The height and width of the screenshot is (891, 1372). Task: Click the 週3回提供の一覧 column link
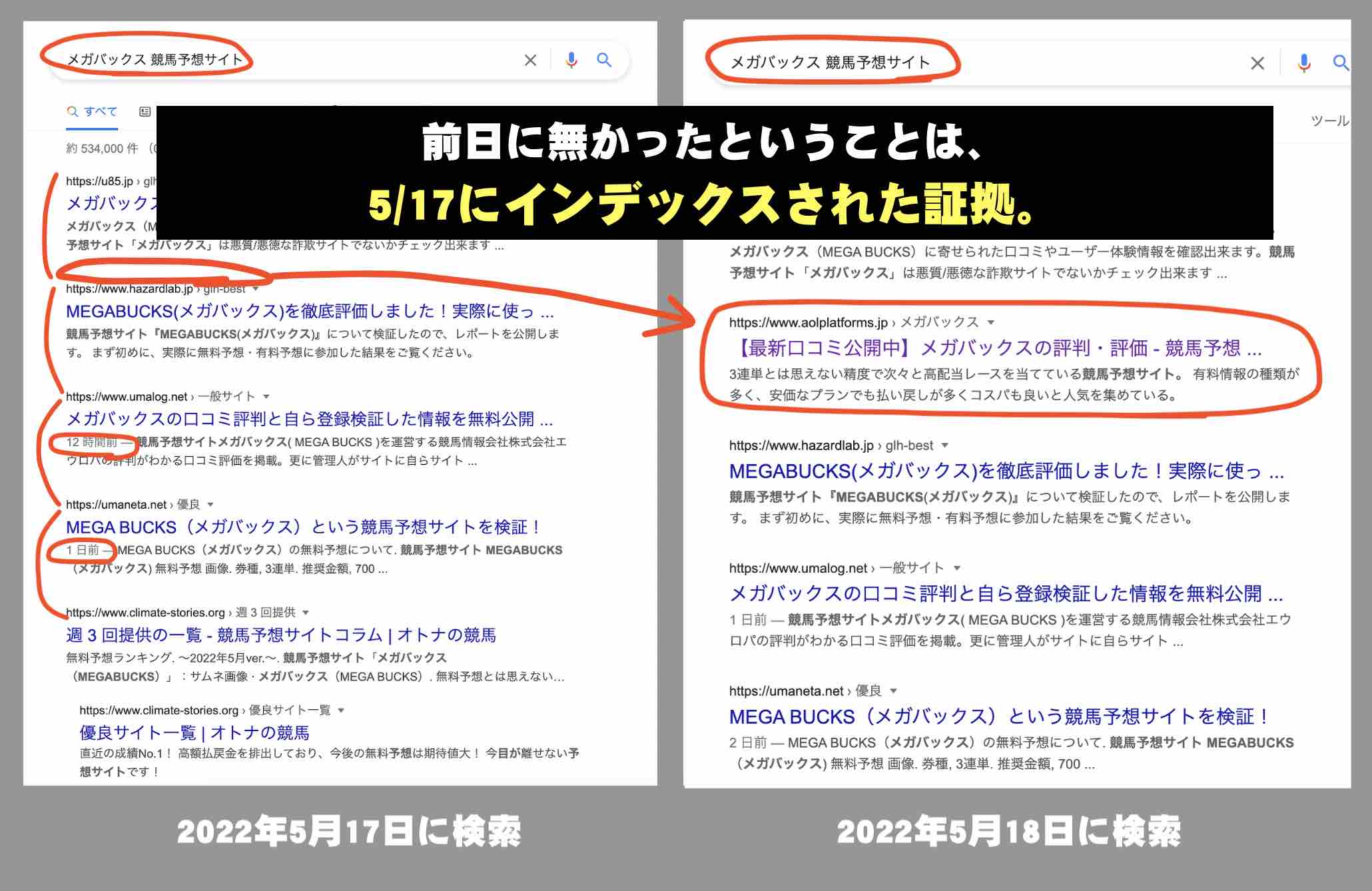[x=280, y=635]
